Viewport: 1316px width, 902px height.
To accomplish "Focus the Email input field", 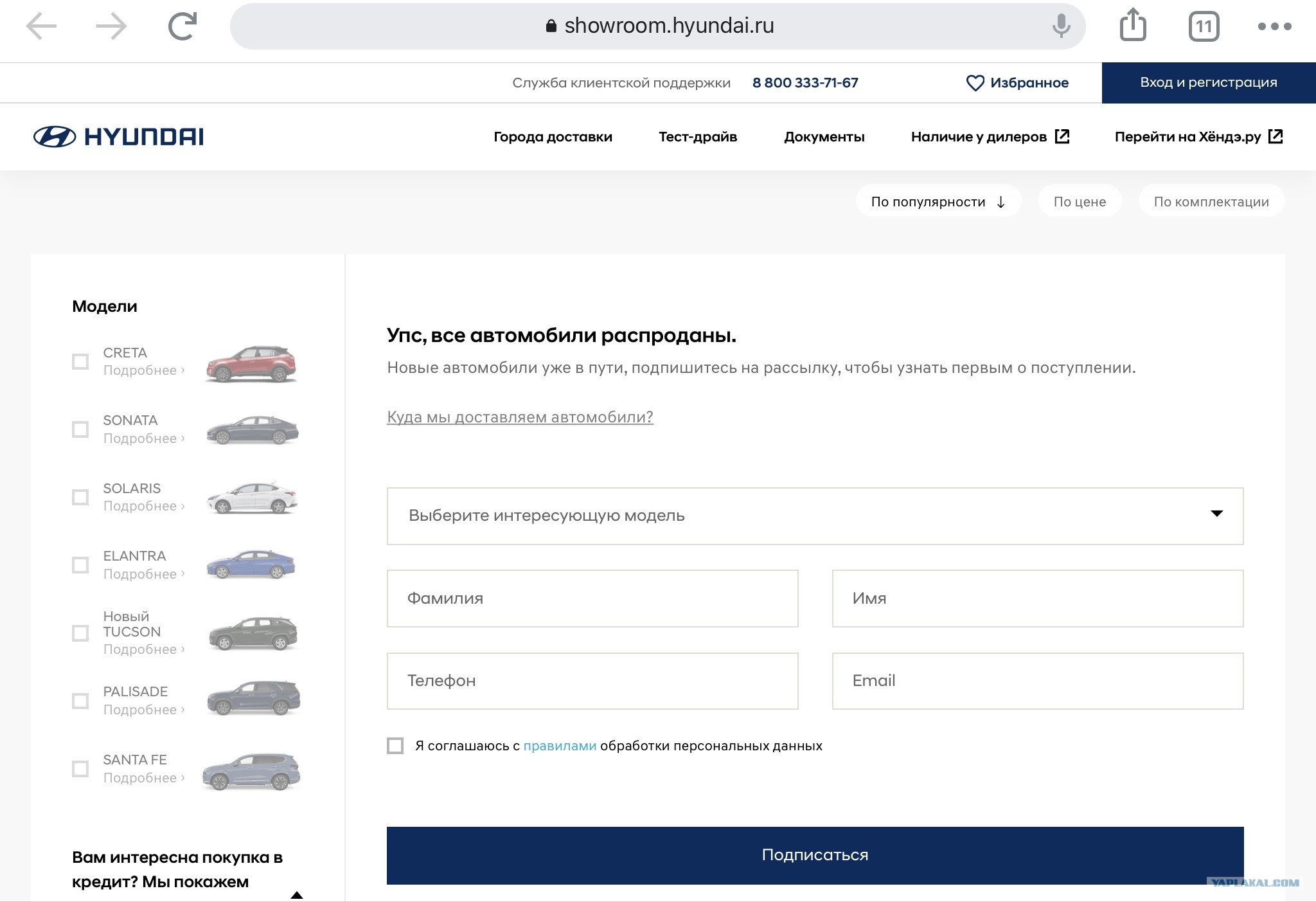I will pyautogui.click(x=1038, y=681).
